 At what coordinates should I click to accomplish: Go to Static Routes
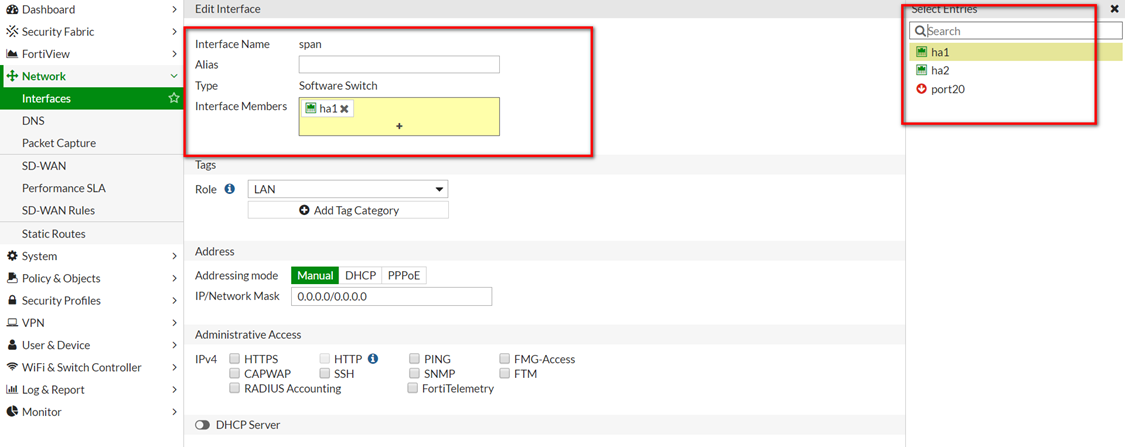tap(54, 233)
